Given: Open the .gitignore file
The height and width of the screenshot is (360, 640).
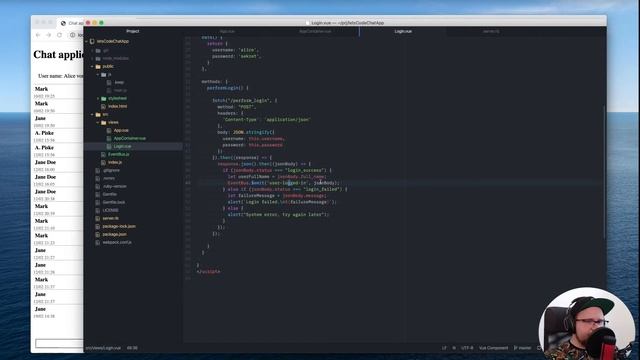Looking at the screenshot, I should click(111, 170).
